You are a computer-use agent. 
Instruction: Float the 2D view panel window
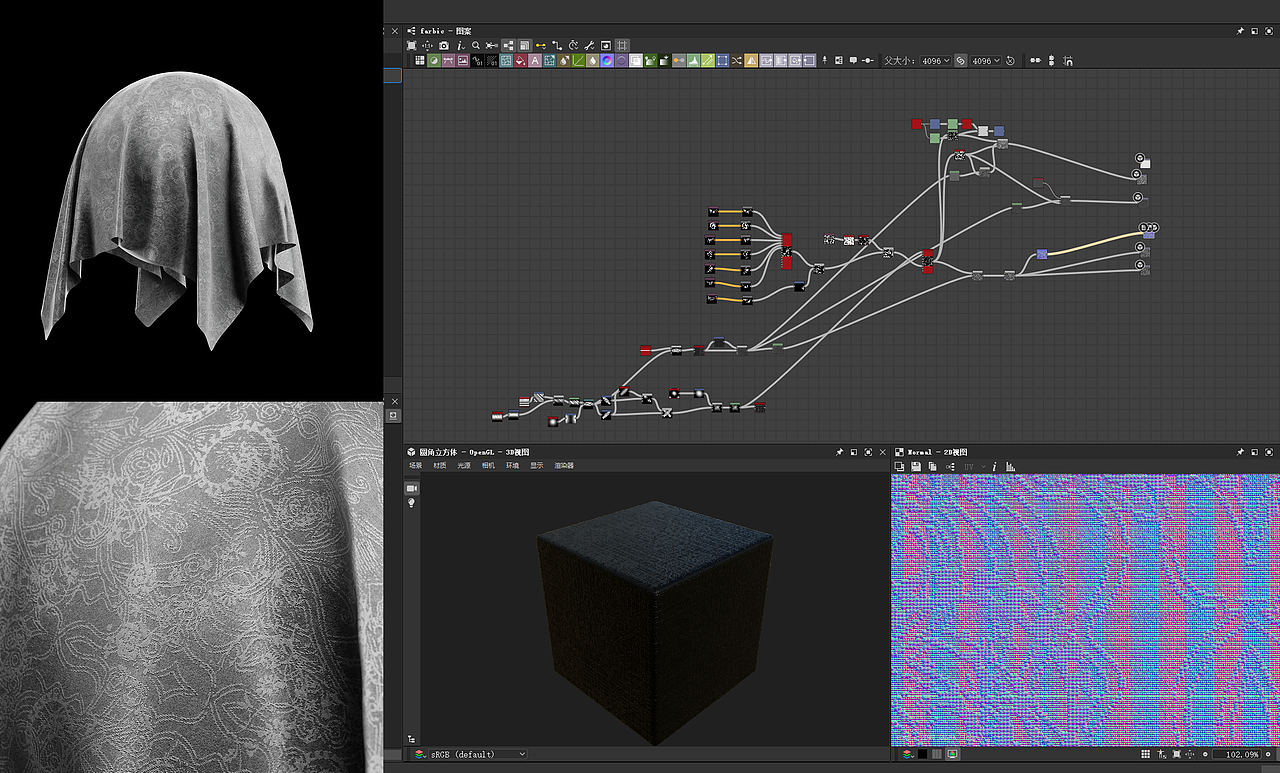coord(1254,452)
